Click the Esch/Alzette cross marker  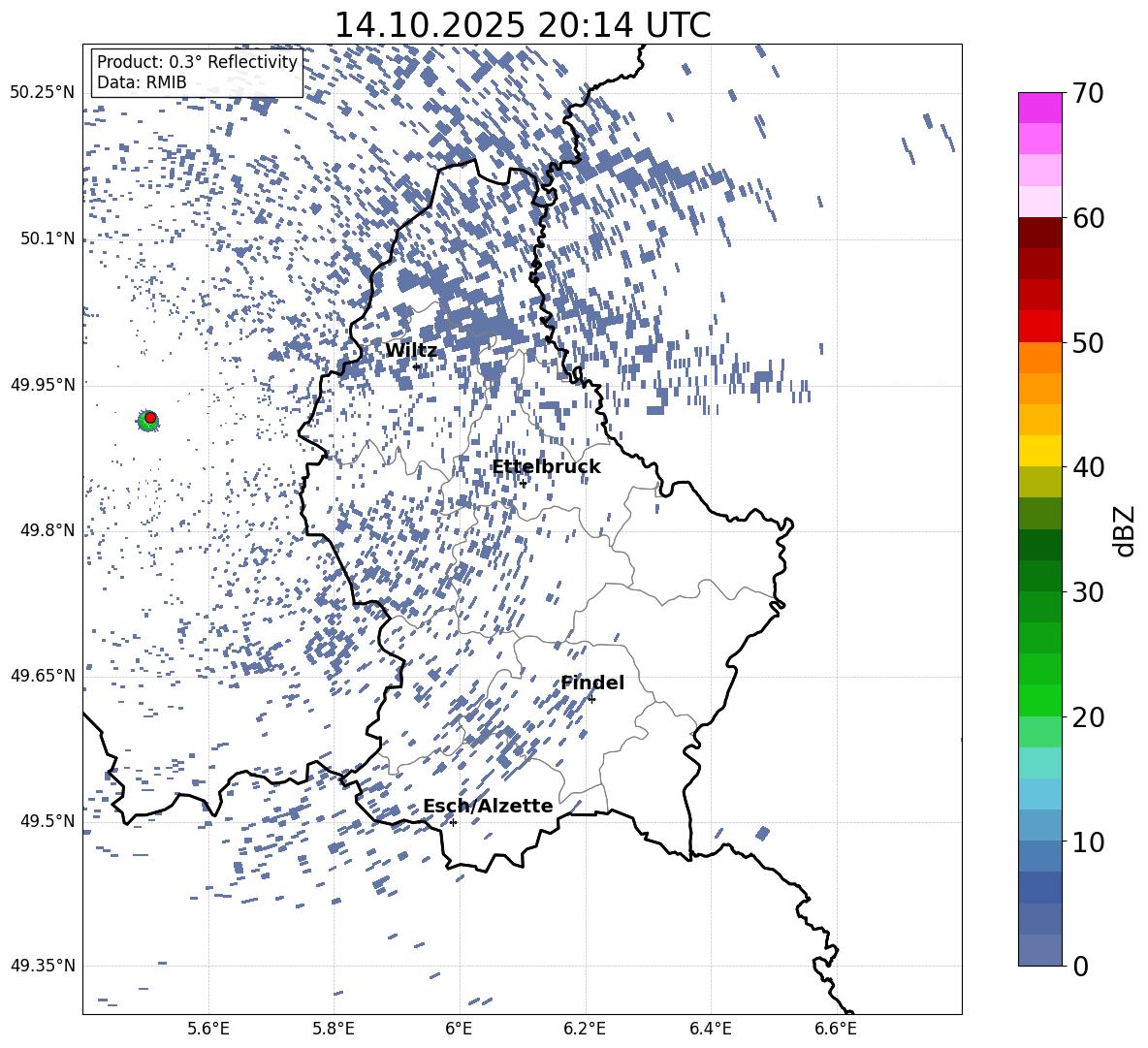[453, 822]
